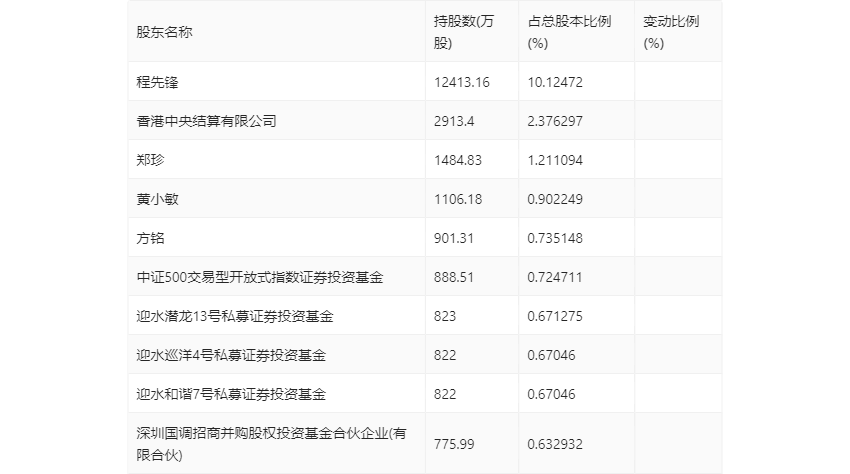Select shareholder name 黄小敏
Screen dimensions: 850x474
tap(157, 199)
